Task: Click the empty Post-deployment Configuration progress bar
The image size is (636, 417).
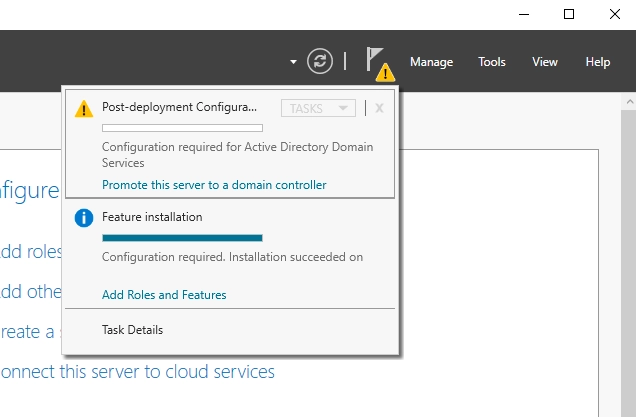Action: 182,128
